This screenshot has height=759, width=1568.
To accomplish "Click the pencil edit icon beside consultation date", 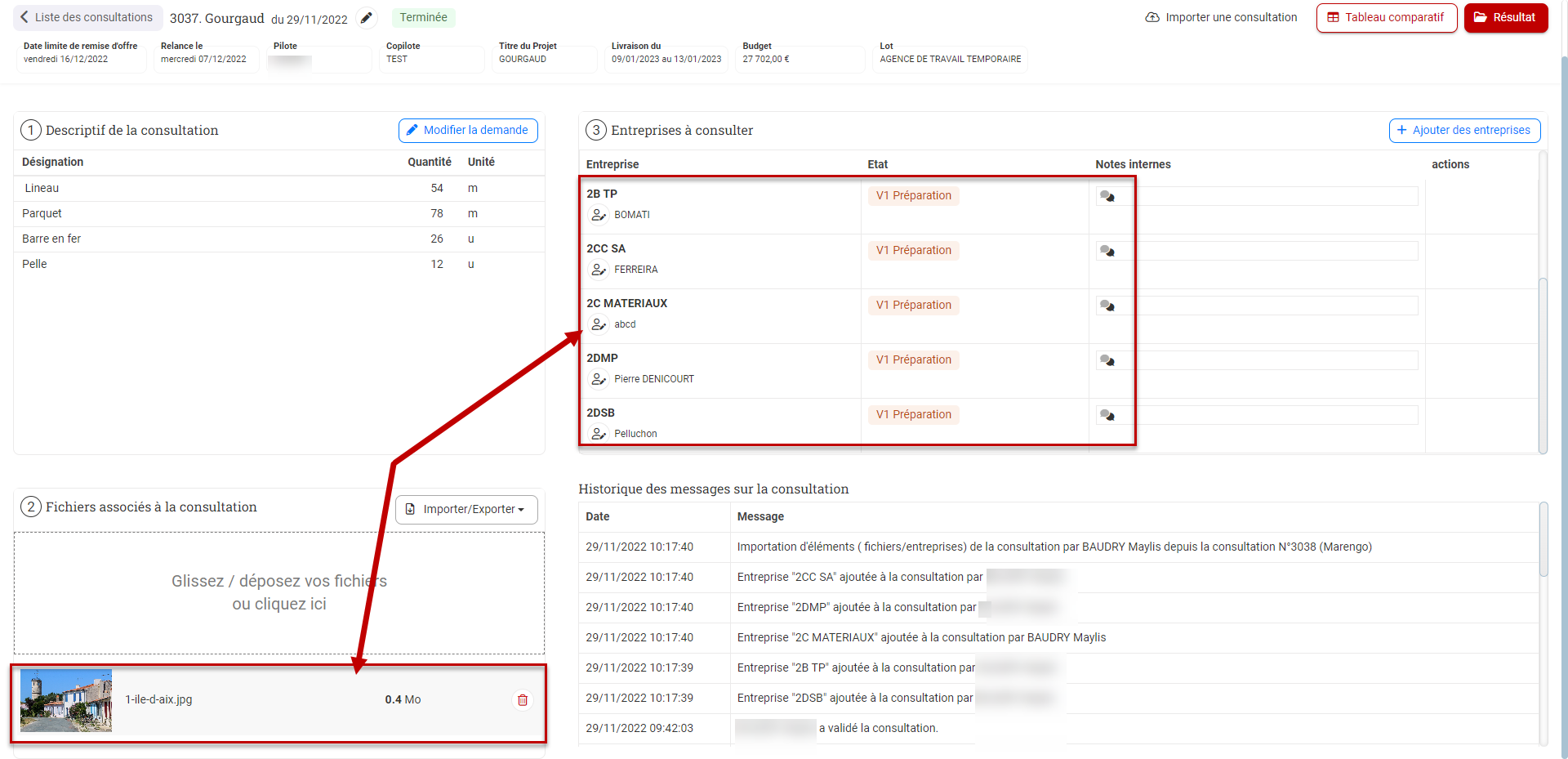I will 367,18.
